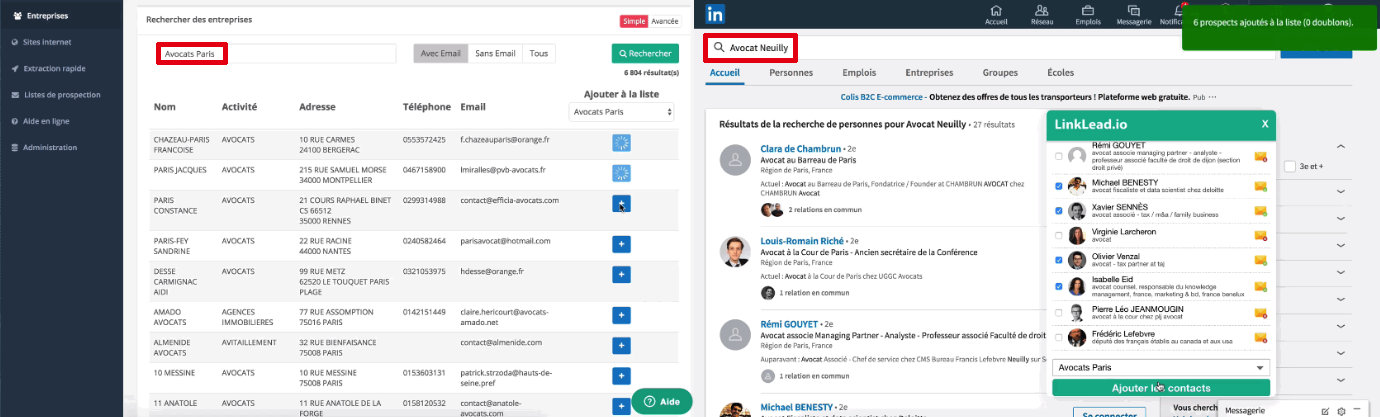1380x417 pixels.
Task: Filter results by Avec Email
Action: 441,53
